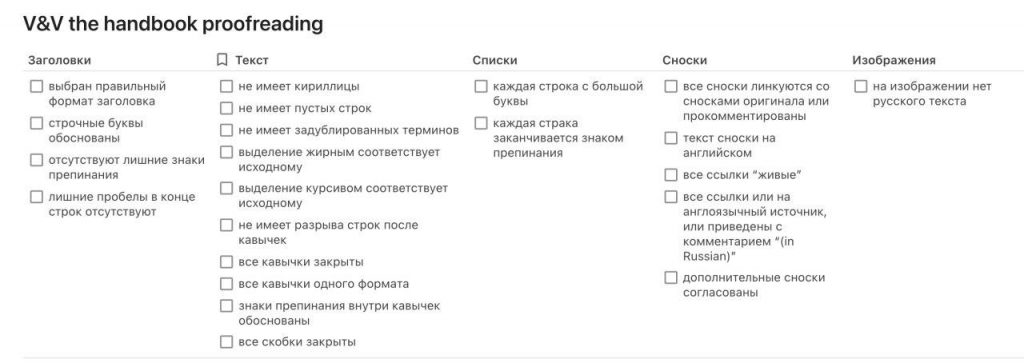Click the Сноски column header
This screenshot has height=363, width=1024.
(684, 60)
